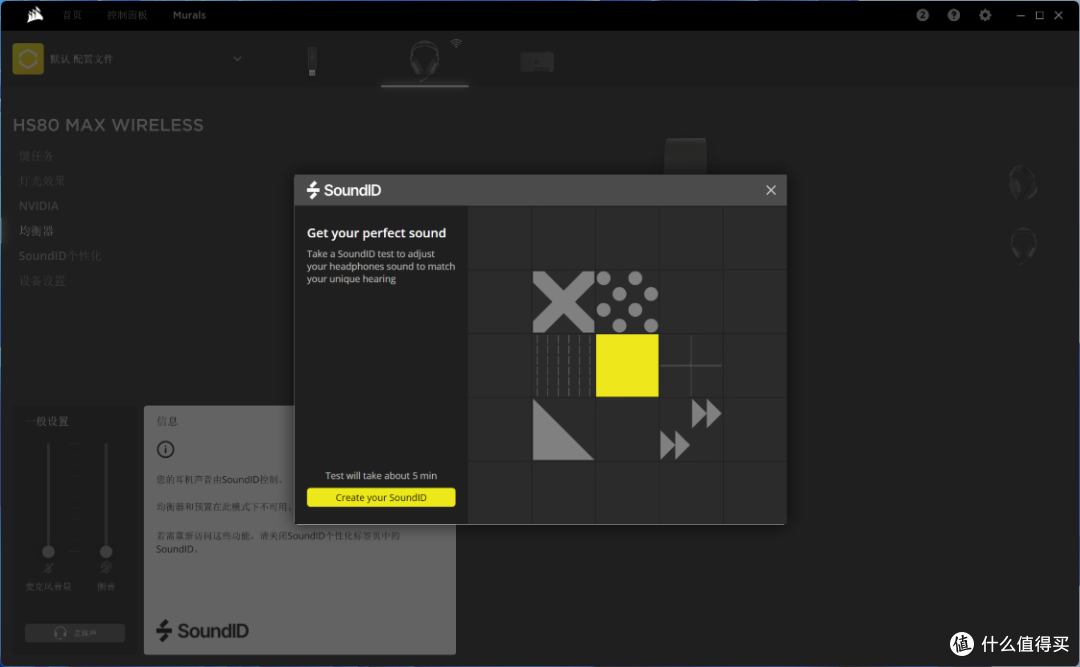Click Create your SoundID button
This screenshot has width=1080, height=667.
tap(381, 497)
